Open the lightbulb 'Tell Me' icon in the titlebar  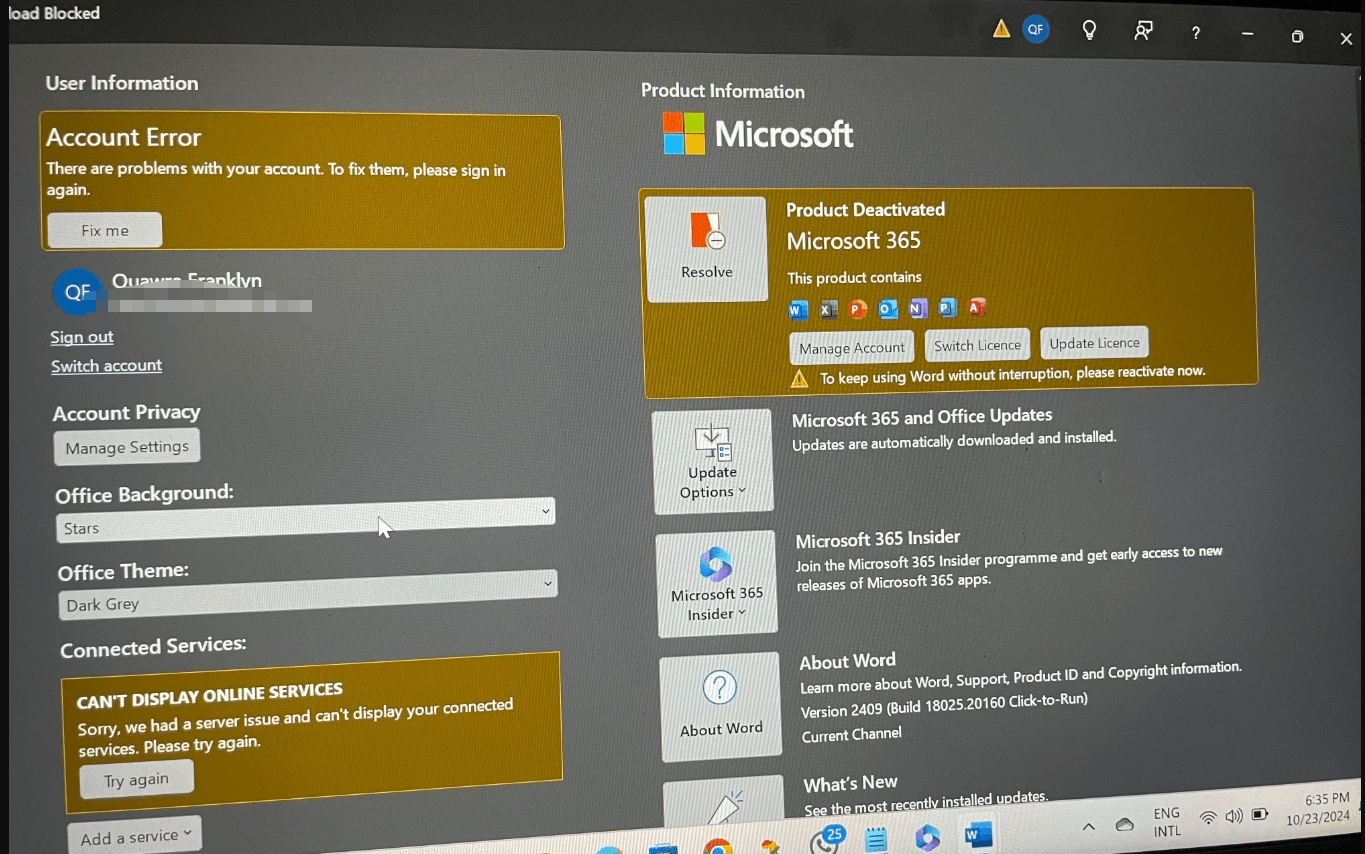(1089, 30)
